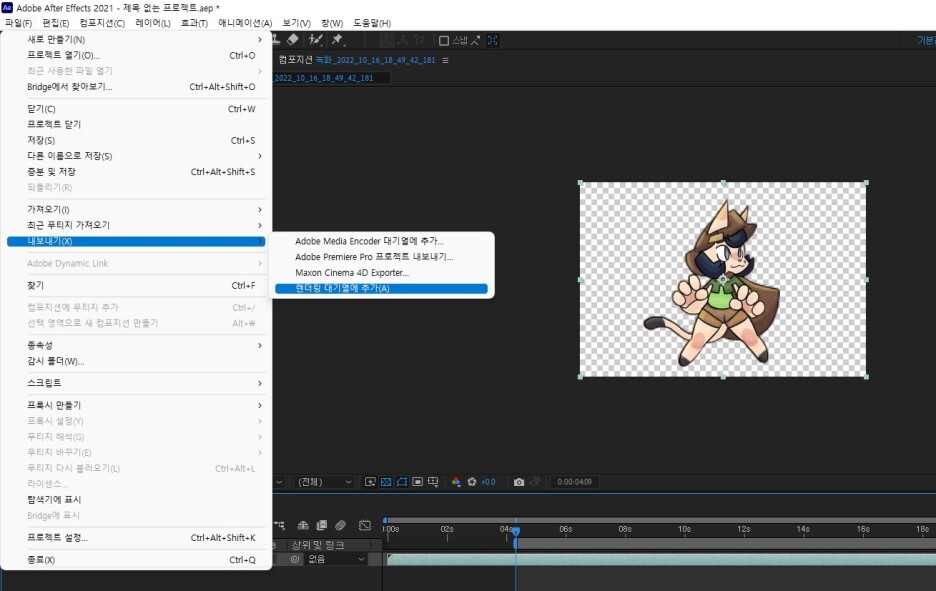Image resolution: width=936 pixels, height=591 pixels.
Task: Choose 저장(S) from file menu
Action: click(x=136, y=140)
